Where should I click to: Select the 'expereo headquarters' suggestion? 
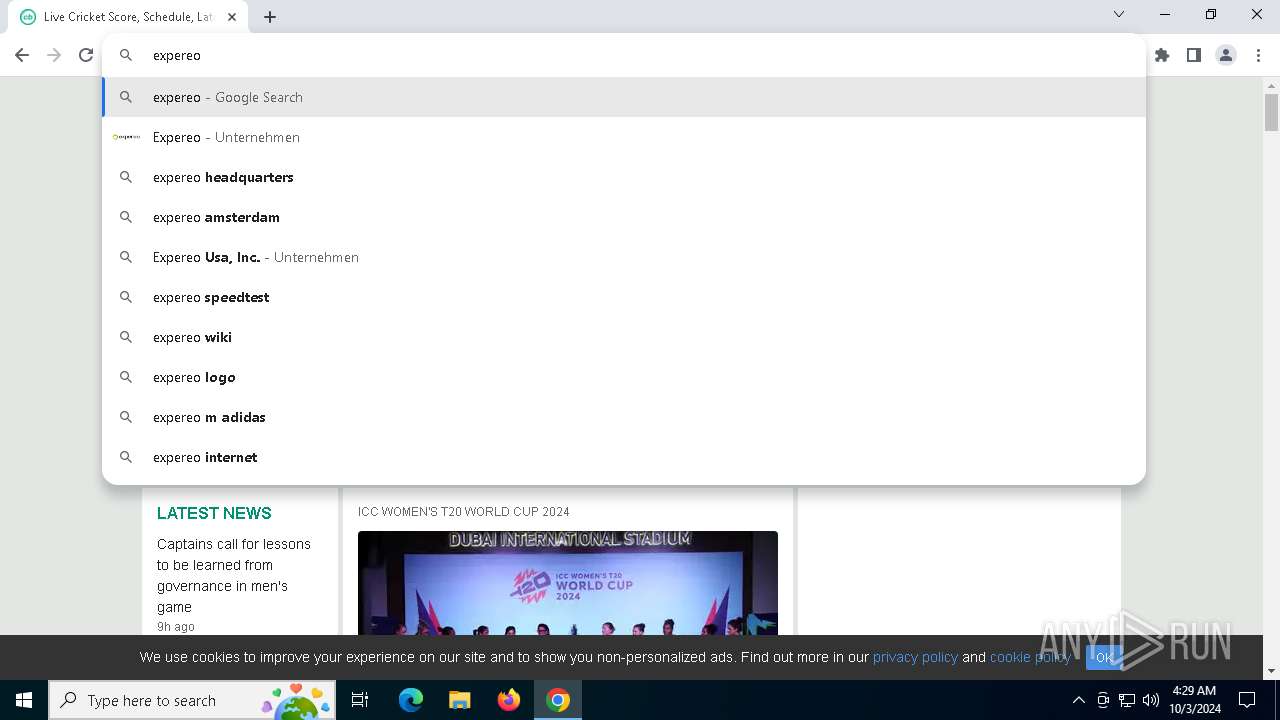point(624,177)
